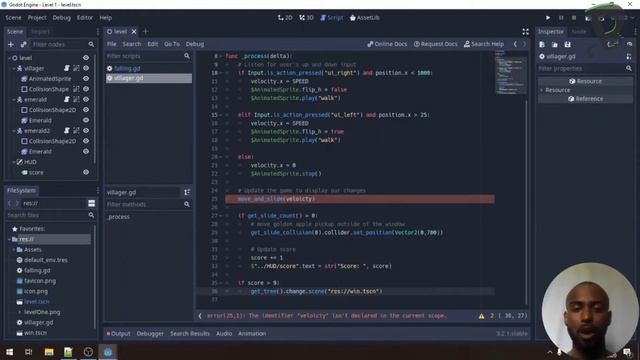
Task: Expand Resource section in Inspector
Action: tap(542, 90)
